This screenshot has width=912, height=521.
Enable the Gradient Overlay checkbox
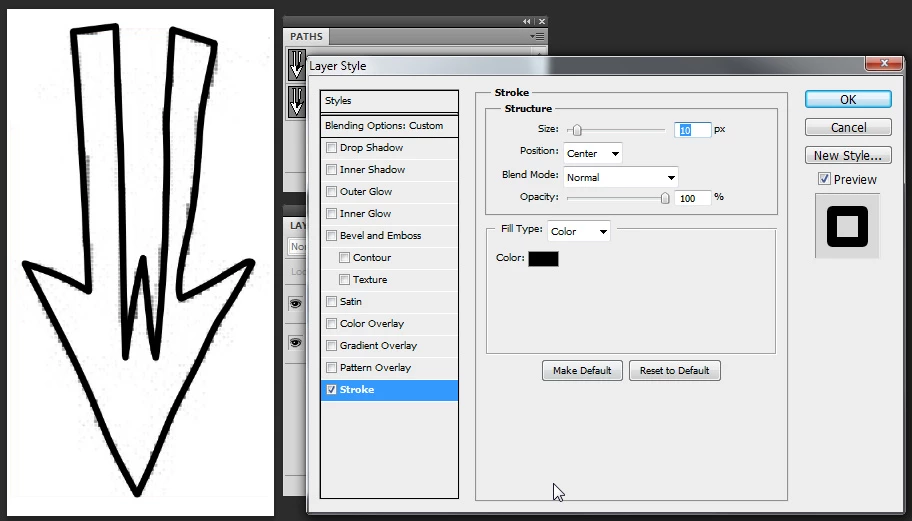[x=332, y=346]
